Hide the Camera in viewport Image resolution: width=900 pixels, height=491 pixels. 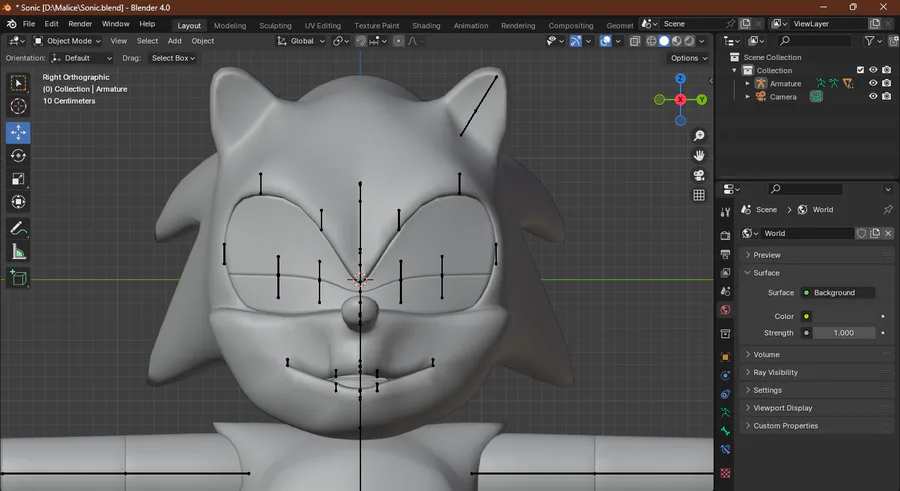[x=873, y=96]
